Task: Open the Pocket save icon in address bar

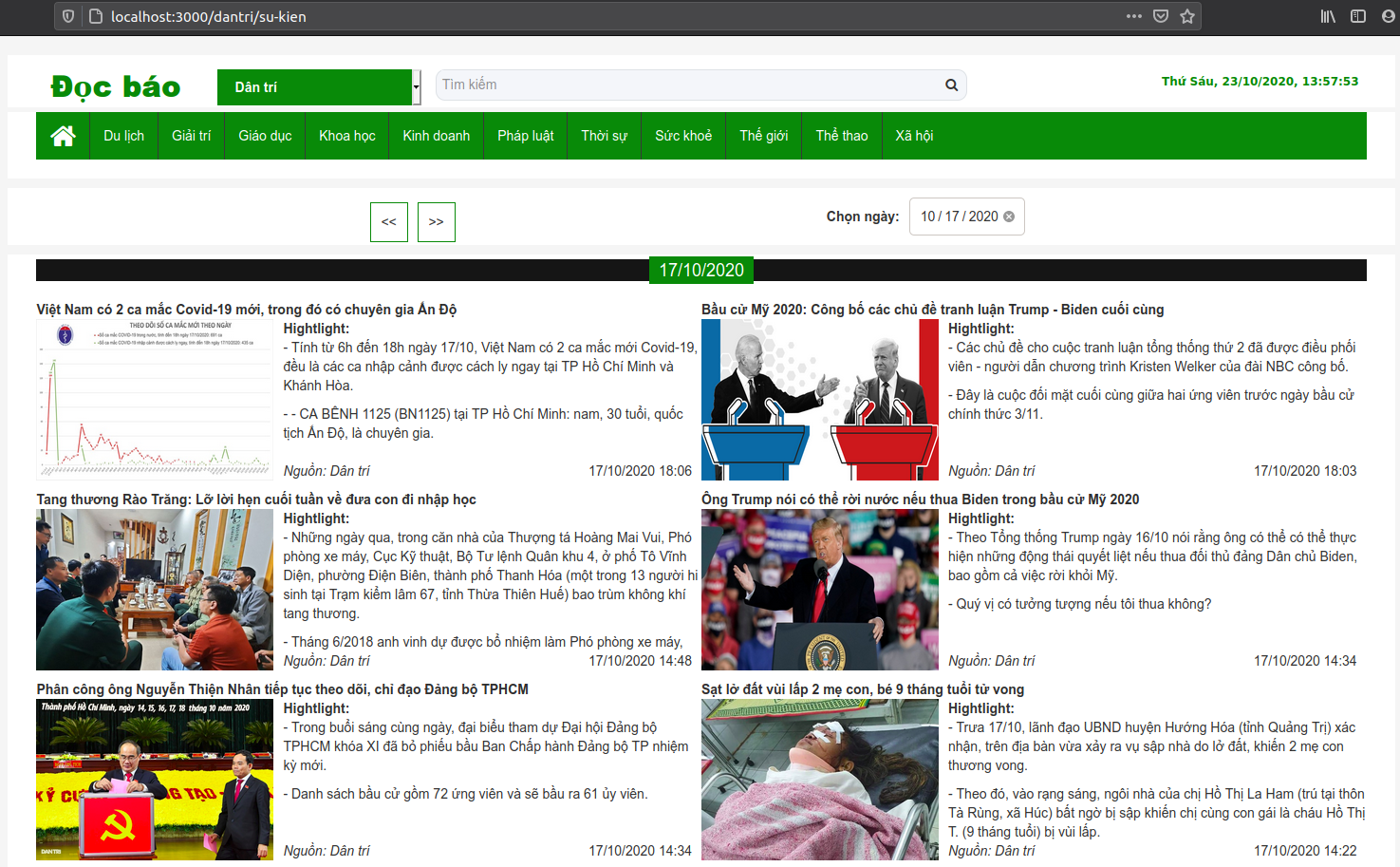Action: pos(1161,16)
